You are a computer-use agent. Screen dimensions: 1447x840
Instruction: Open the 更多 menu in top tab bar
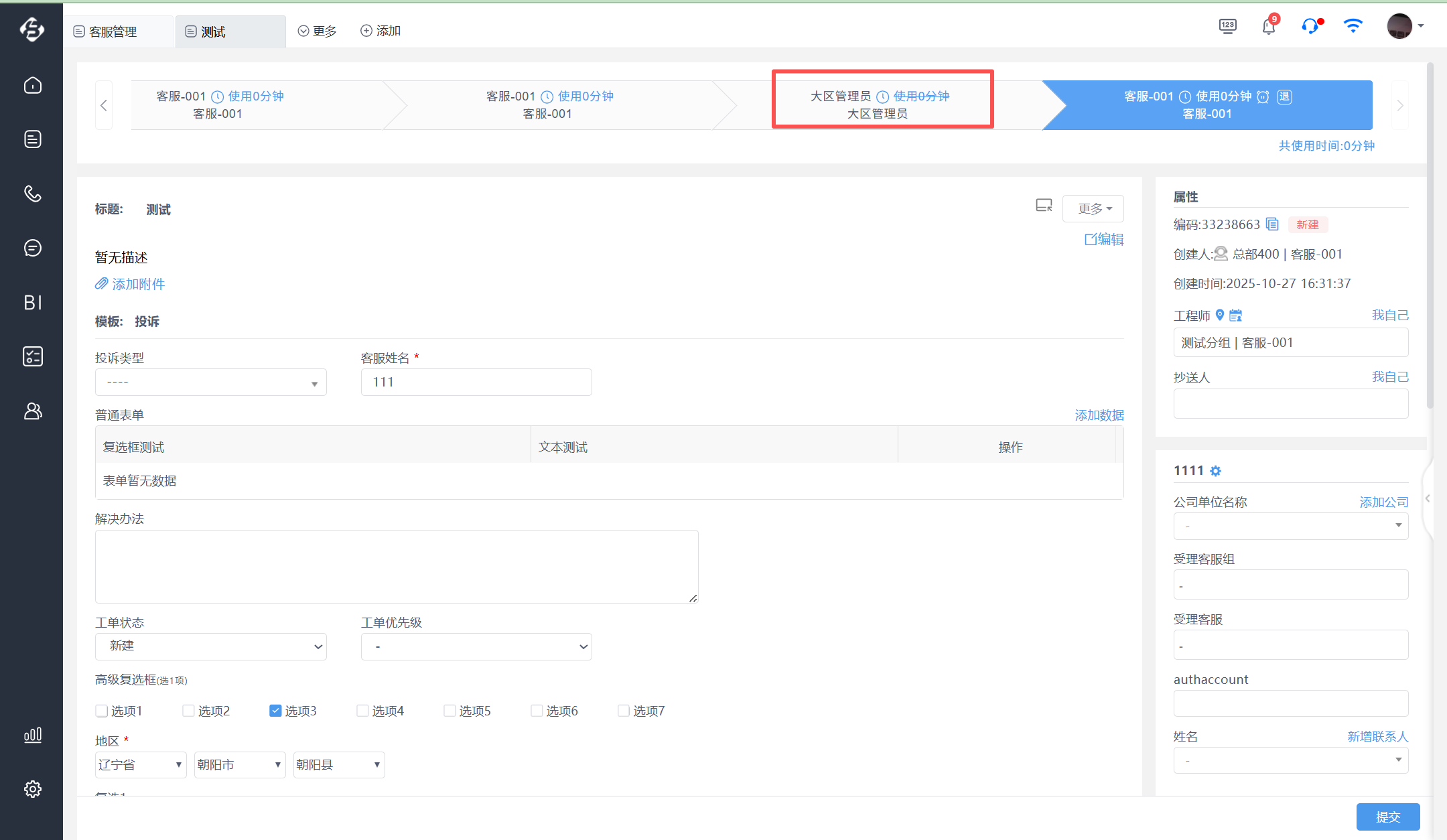[x=318, y=31]
